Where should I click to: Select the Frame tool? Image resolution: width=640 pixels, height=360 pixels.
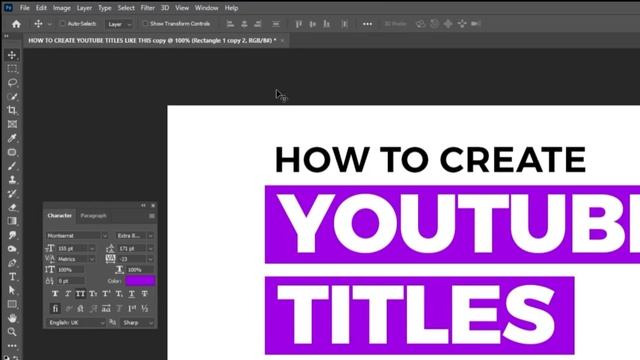(x=12, y=124)
